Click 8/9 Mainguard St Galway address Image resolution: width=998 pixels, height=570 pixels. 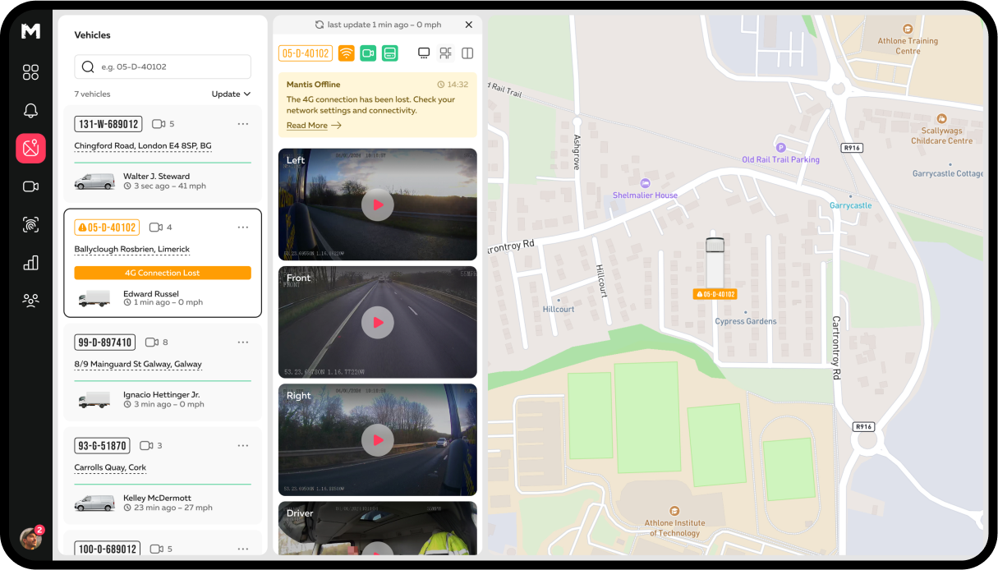click(x=137, y=365)
